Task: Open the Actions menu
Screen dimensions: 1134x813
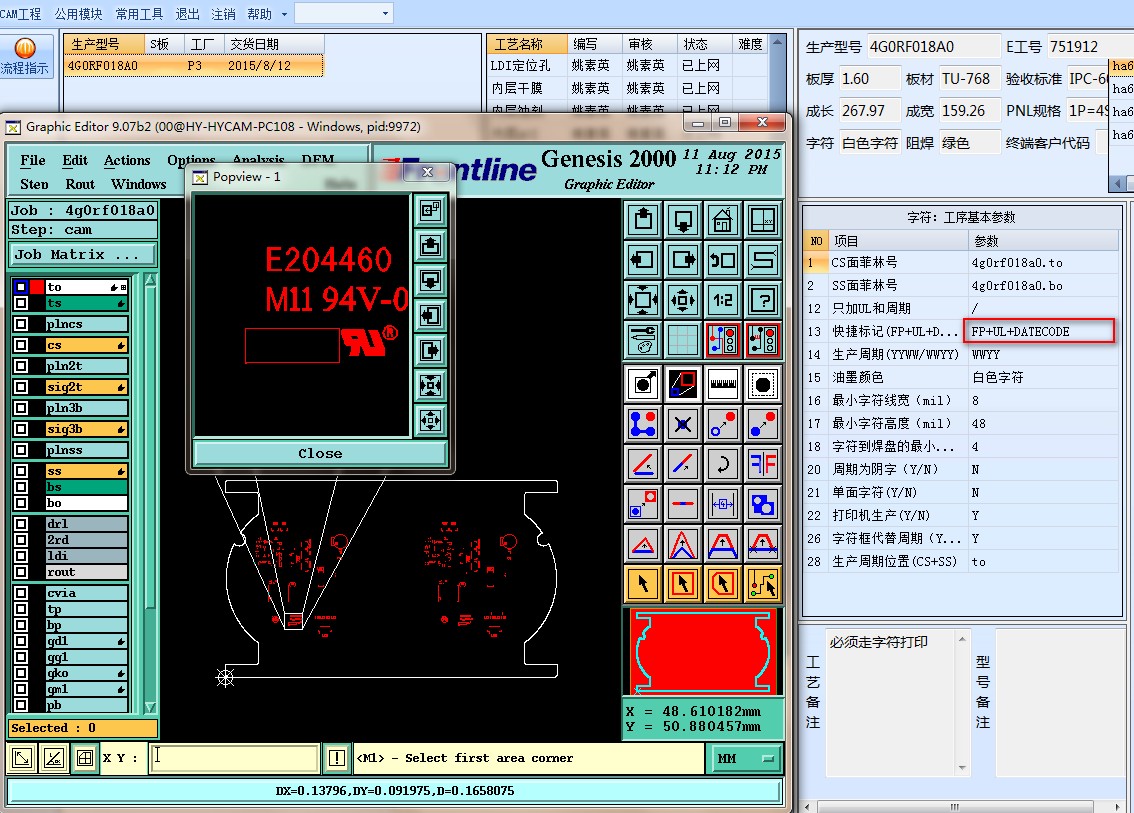Action: pos(127,161)
